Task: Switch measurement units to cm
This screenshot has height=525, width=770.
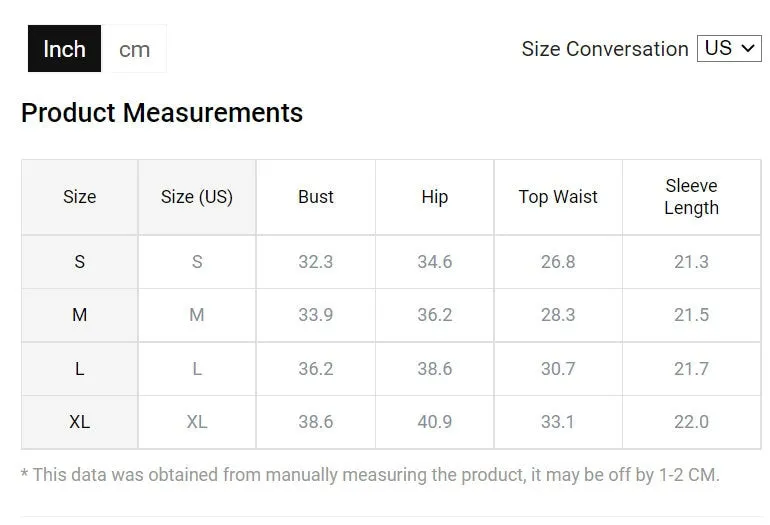Action: (134, 49)
